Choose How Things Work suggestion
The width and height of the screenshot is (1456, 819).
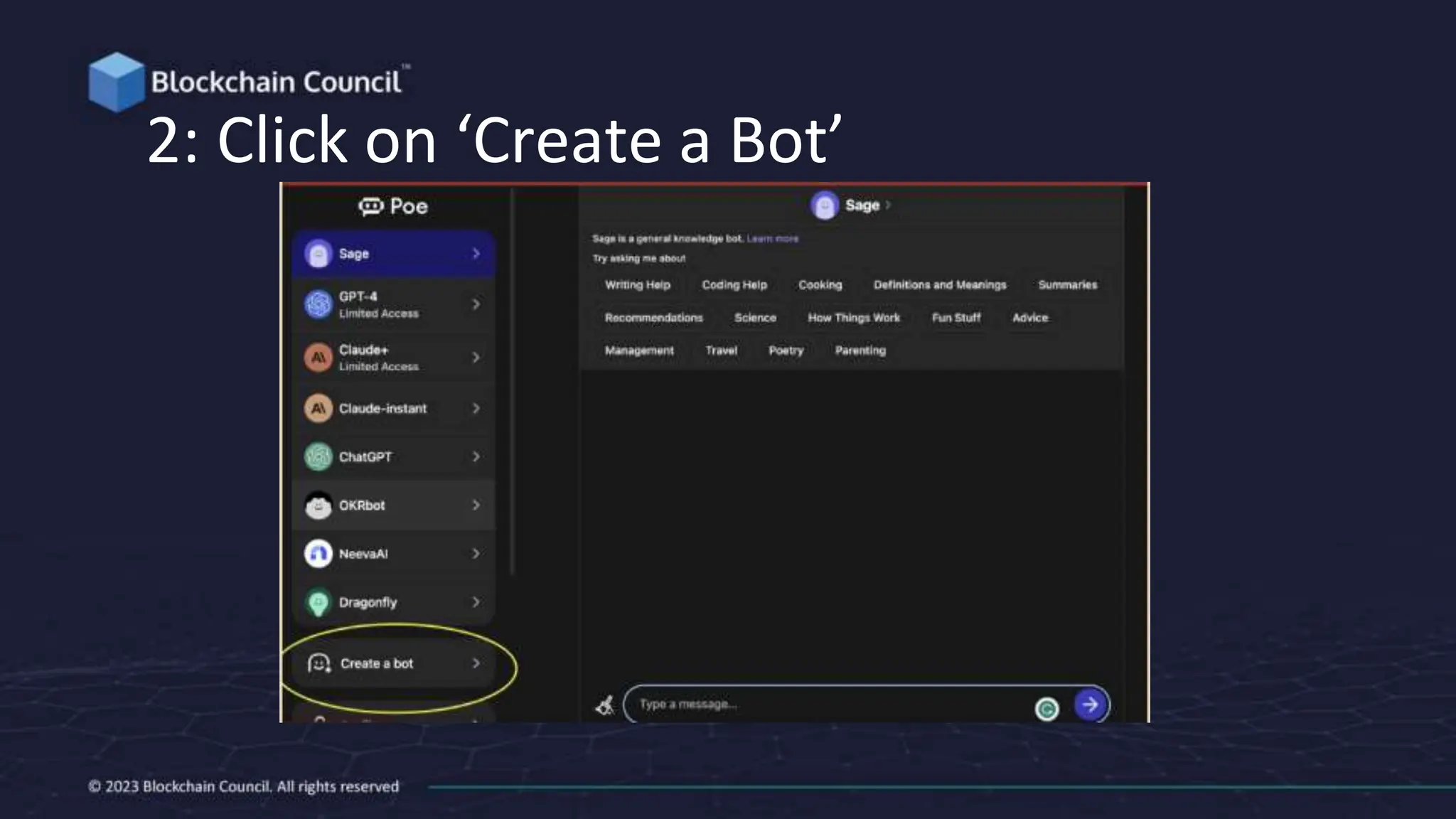click(854, 318)
